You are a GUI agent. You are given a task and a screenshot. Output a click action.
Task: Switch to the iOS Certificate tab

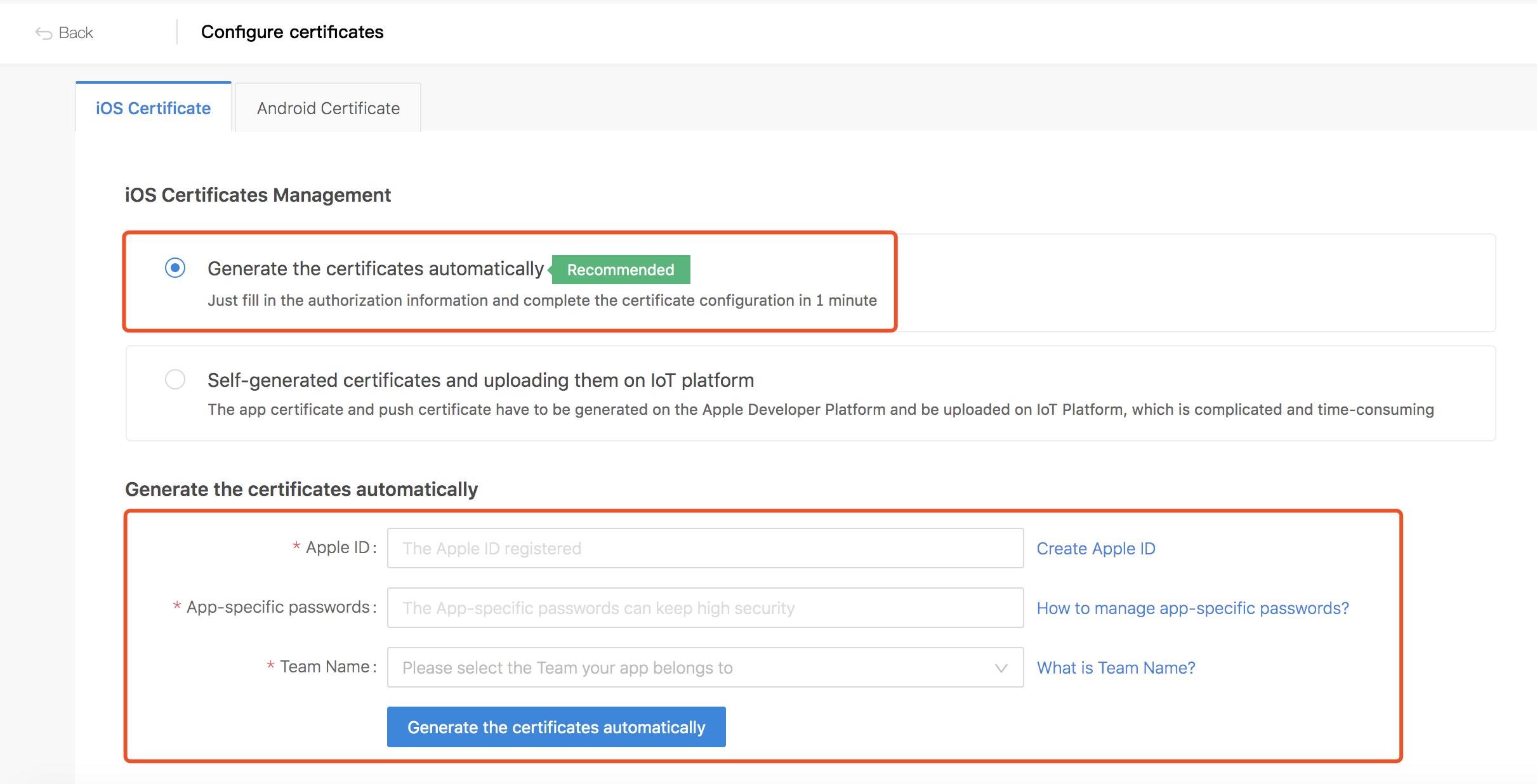153,108
